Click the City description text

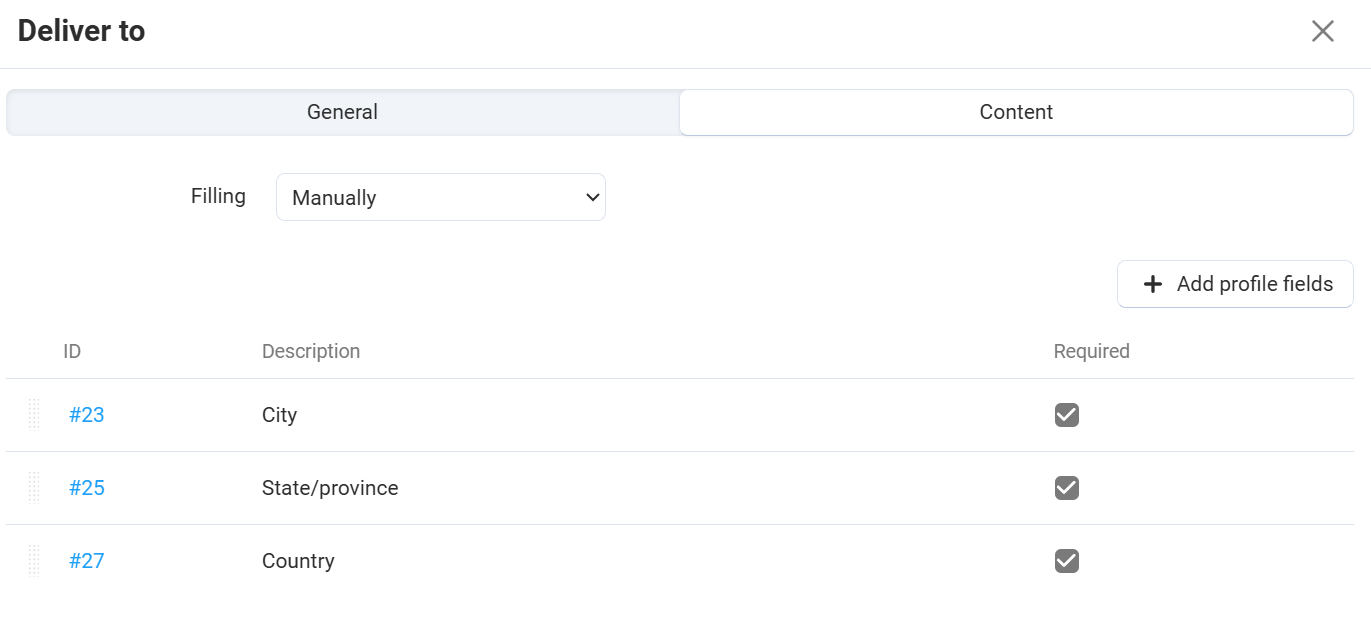279,415
